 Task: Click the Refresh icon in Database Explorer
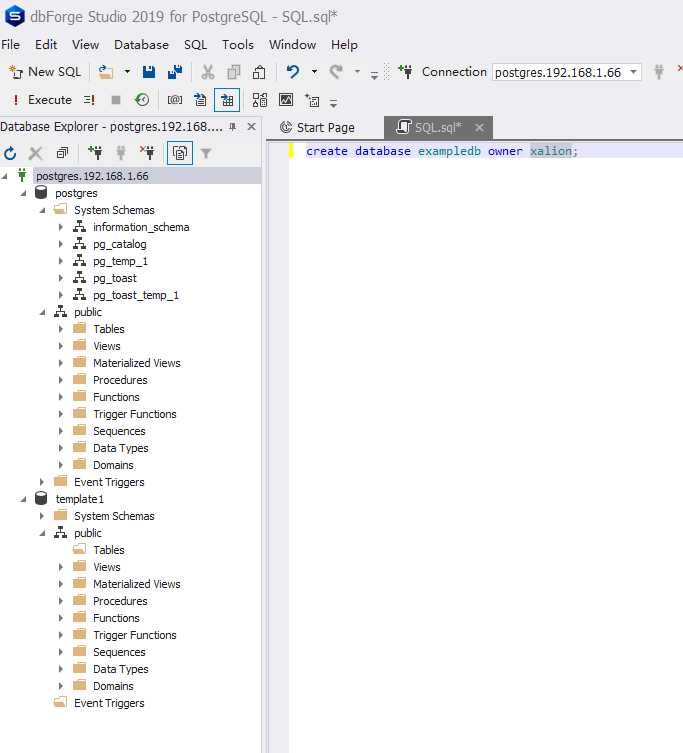[x=10, y=153]
